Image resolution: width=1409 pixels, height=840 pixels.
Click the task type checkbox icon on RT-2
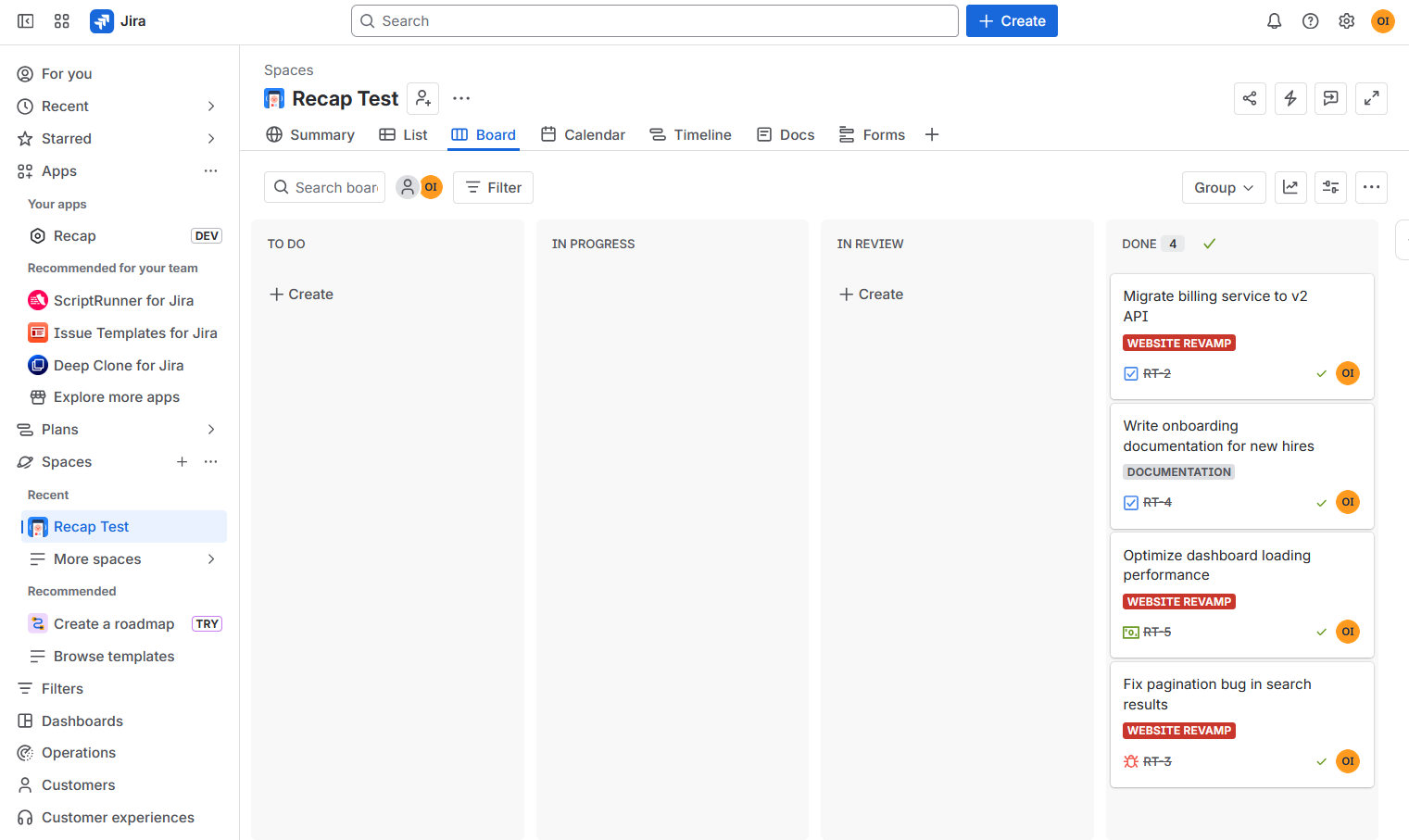(1131, 373)
